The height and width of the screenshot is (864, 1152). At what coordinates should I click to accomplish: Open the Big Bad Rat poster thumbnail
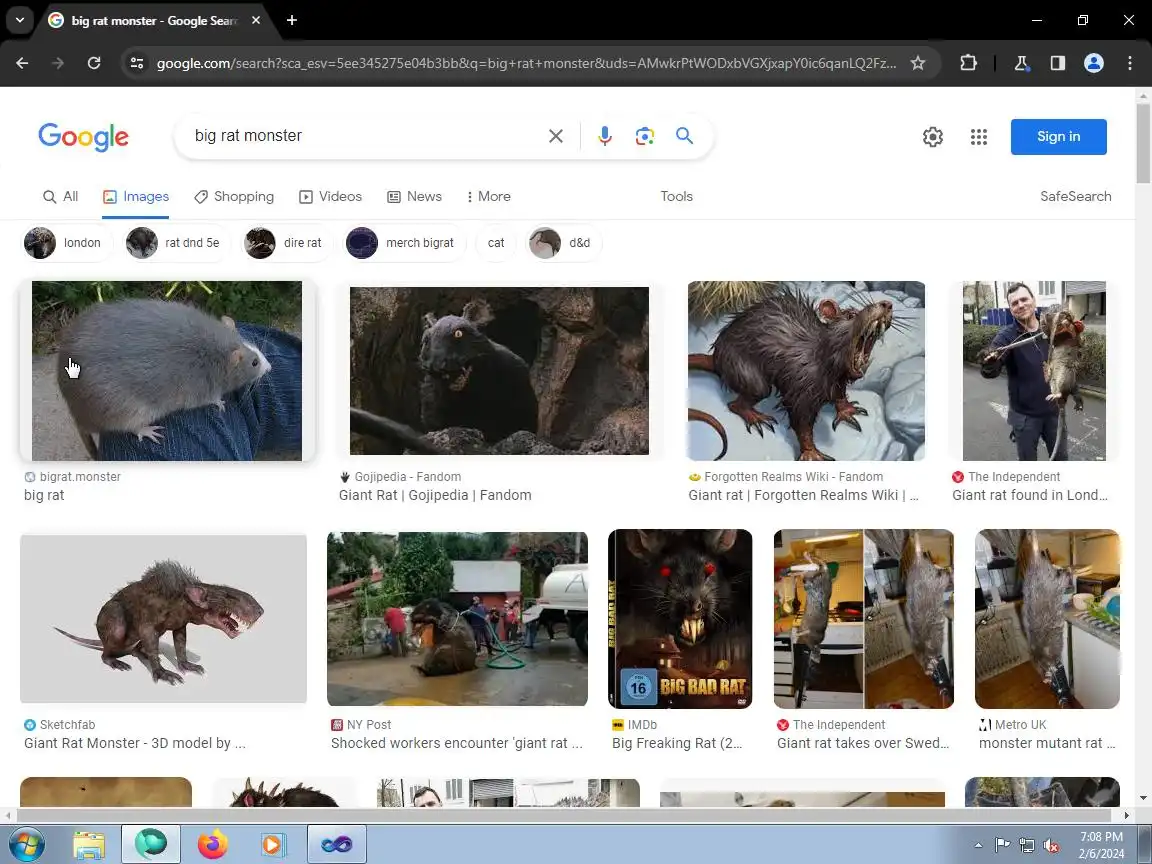(x=680, y=619)
